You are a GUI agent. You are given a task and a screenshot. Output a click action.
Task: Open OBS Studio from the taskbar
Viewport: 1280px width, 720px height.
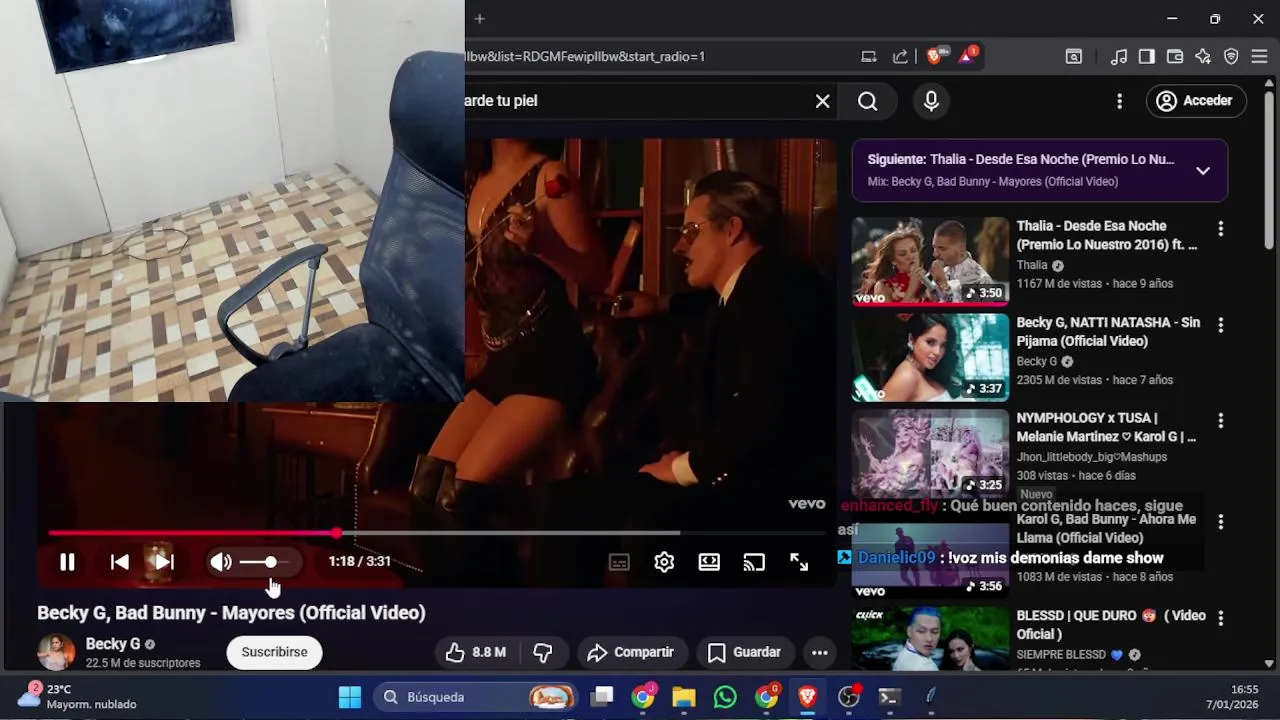point(849,697)
